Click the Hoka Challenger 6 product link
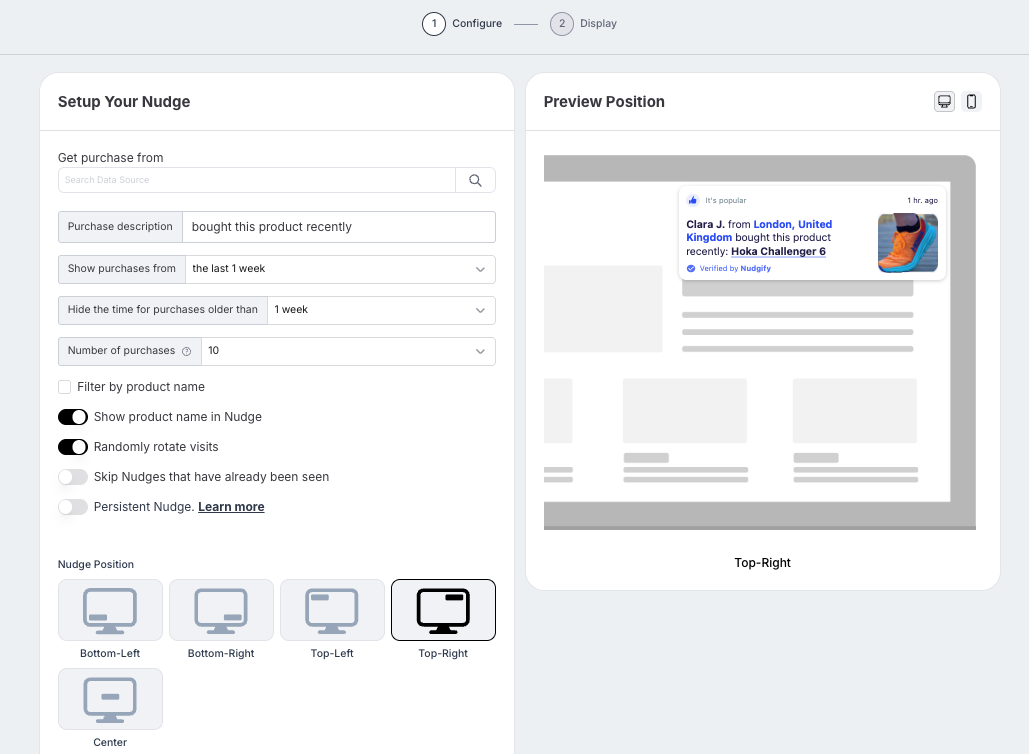Screen dimensions: 1029x754 point(778,251)
